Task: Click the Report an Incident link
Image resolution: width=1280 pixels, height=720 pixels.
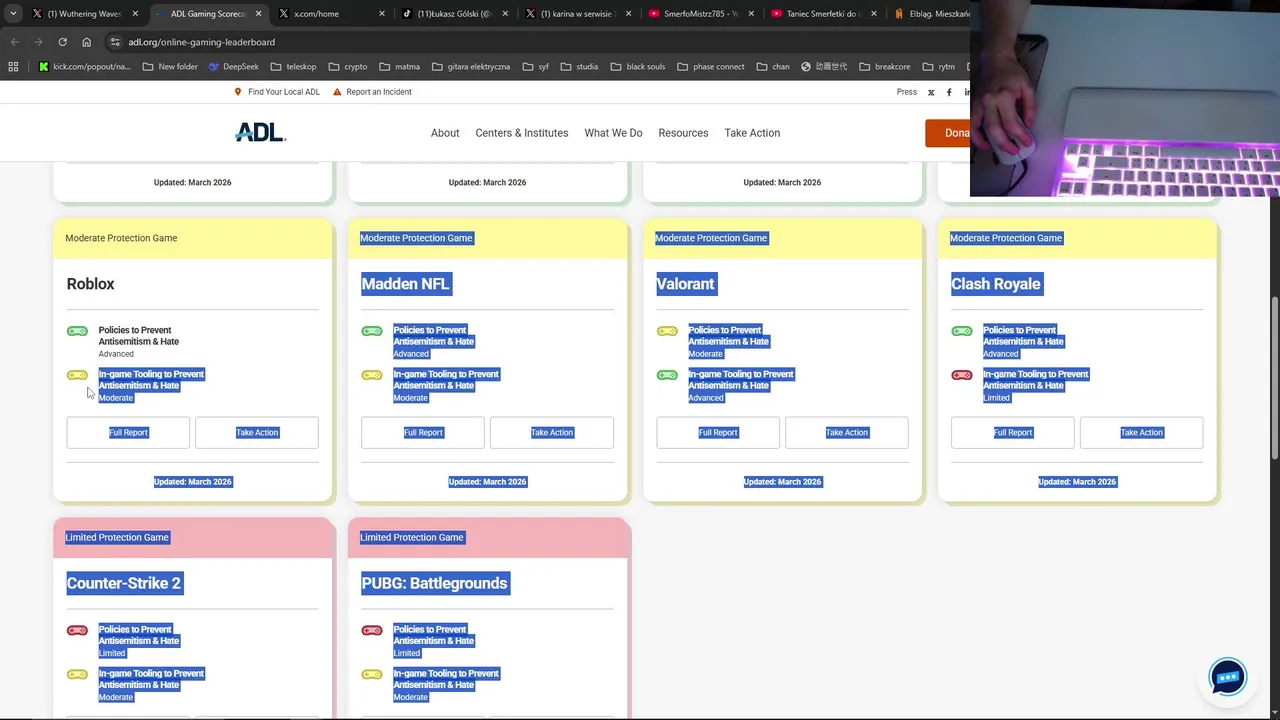Action: [x=379, y=92]
